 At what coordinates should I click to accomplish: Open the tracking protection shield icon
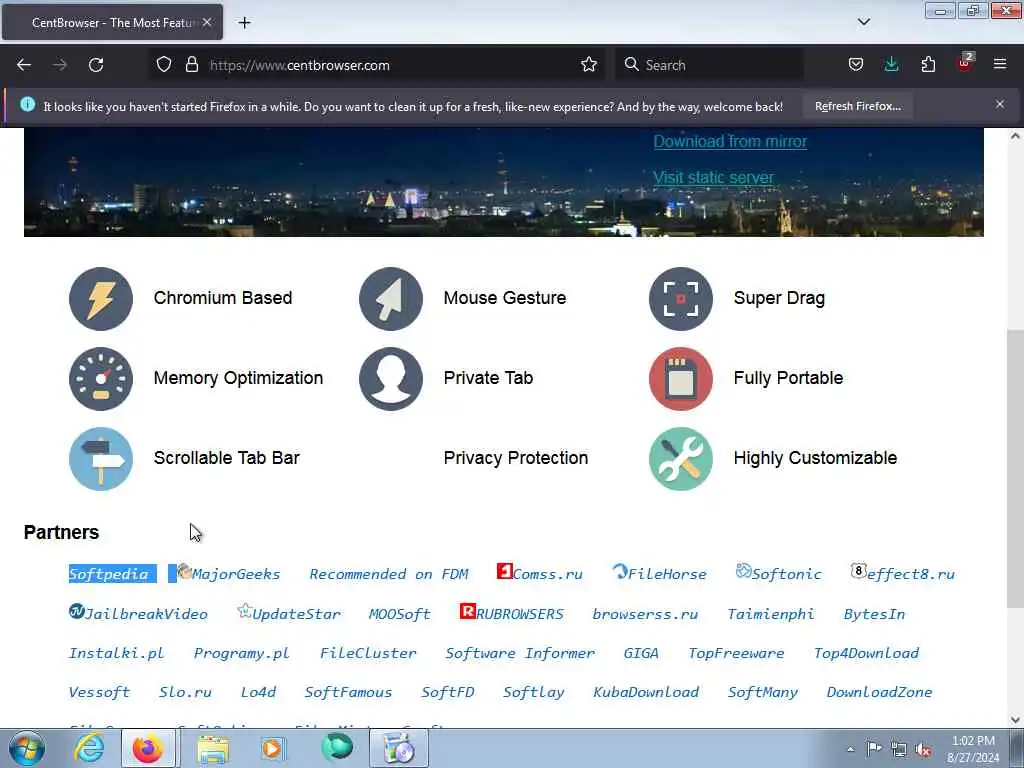pyautogui.click(x=164, y=65)
